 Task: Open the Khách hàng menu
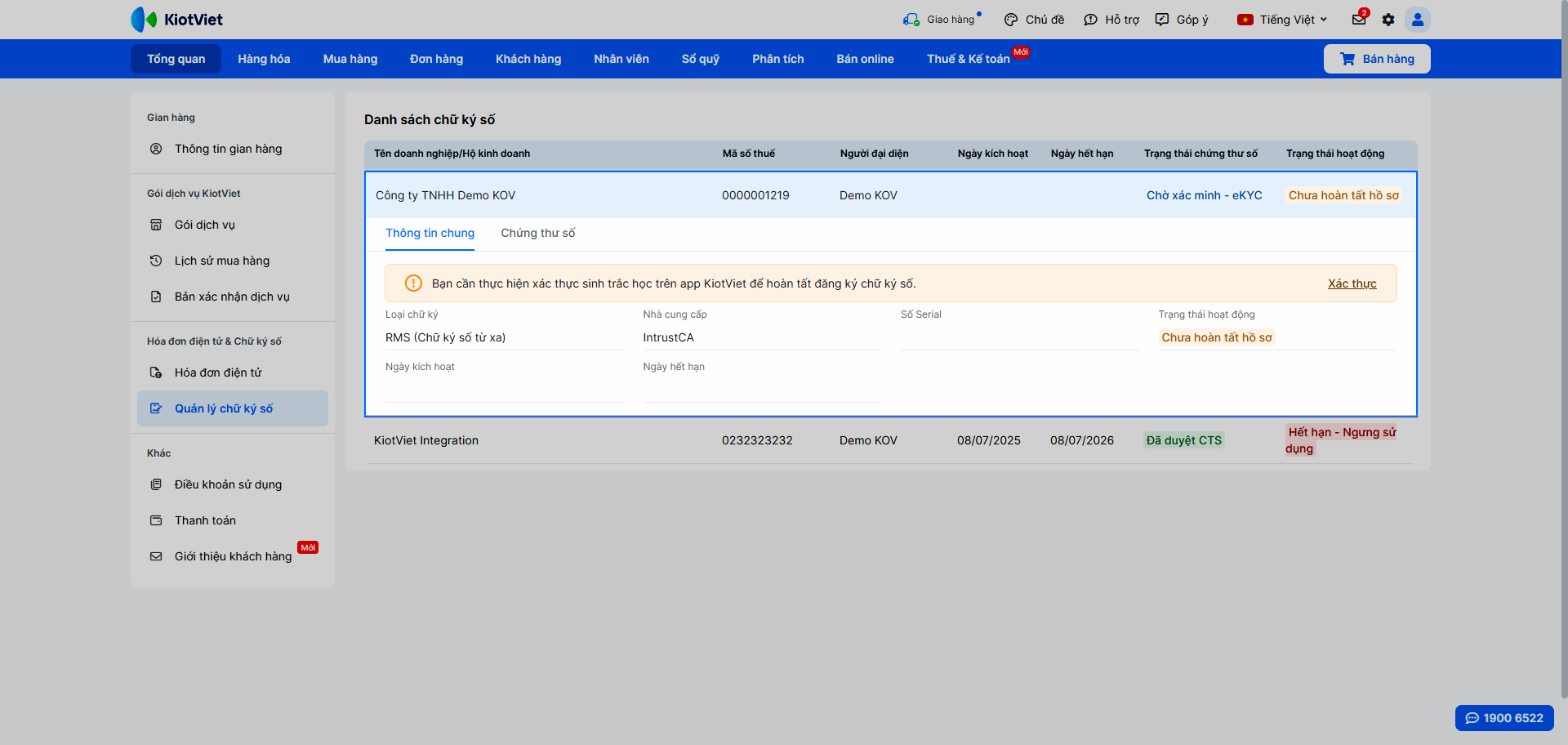coord(528,59)
